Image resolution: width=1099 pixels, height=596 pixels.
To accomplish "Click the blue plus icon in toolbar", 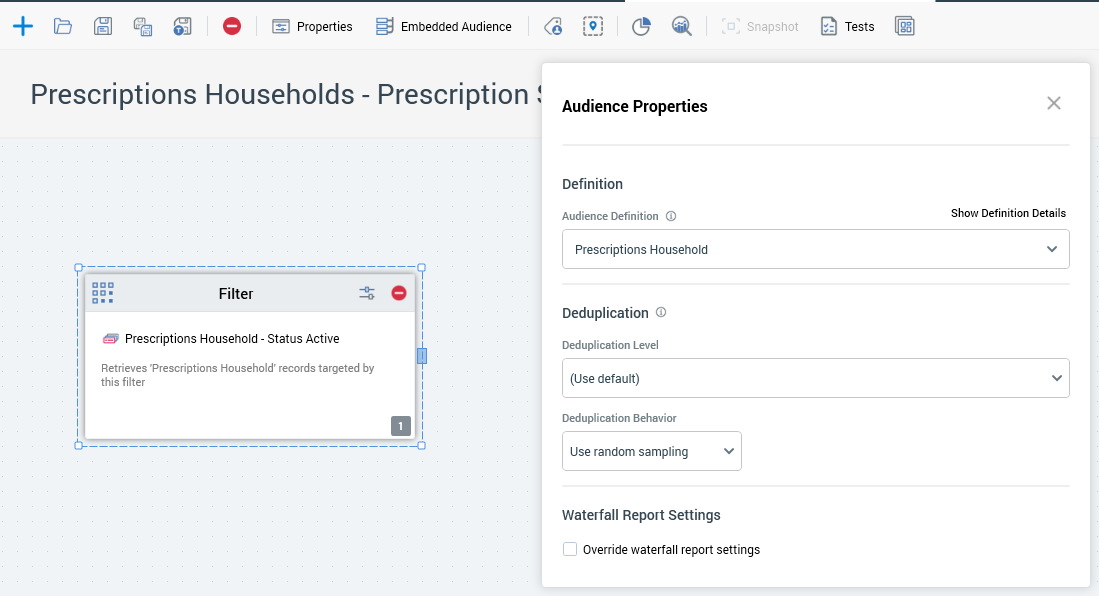I will [x=23, y=26].
